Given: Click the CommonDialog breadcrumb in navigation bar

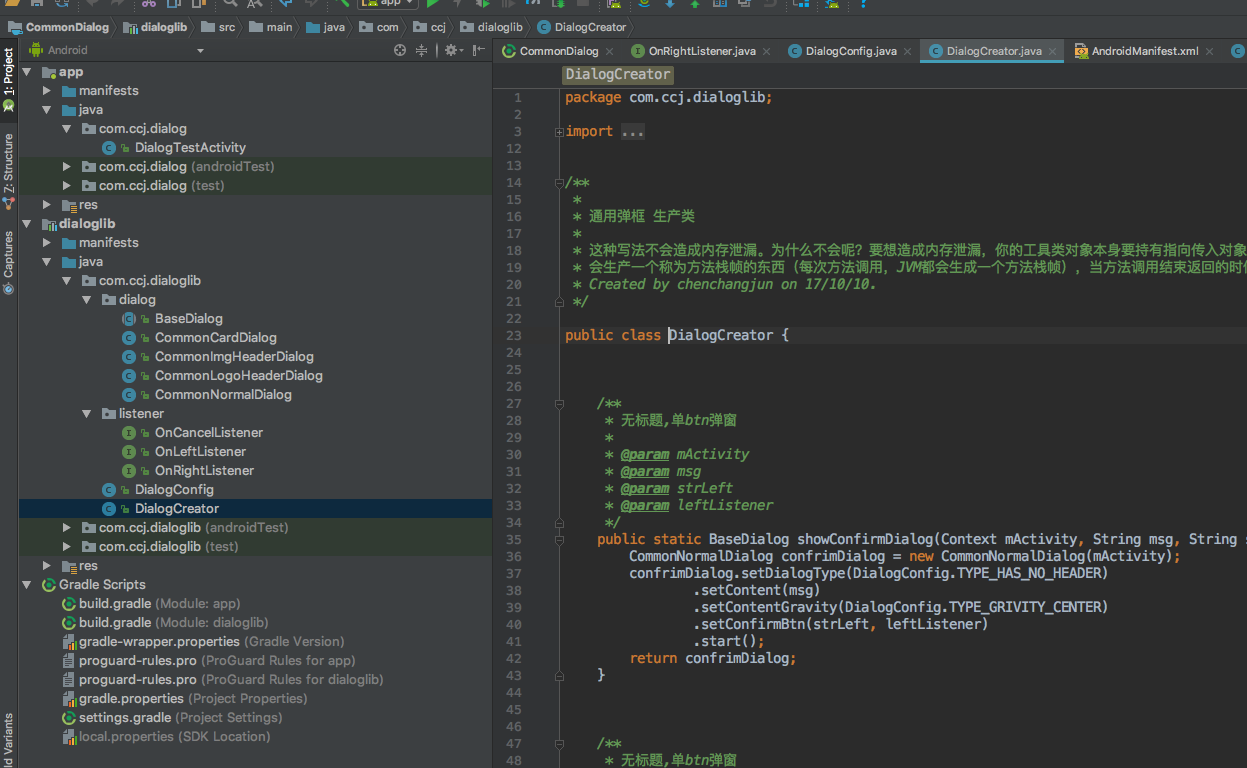Looking at the screenshot, I should tap(58, 27).
